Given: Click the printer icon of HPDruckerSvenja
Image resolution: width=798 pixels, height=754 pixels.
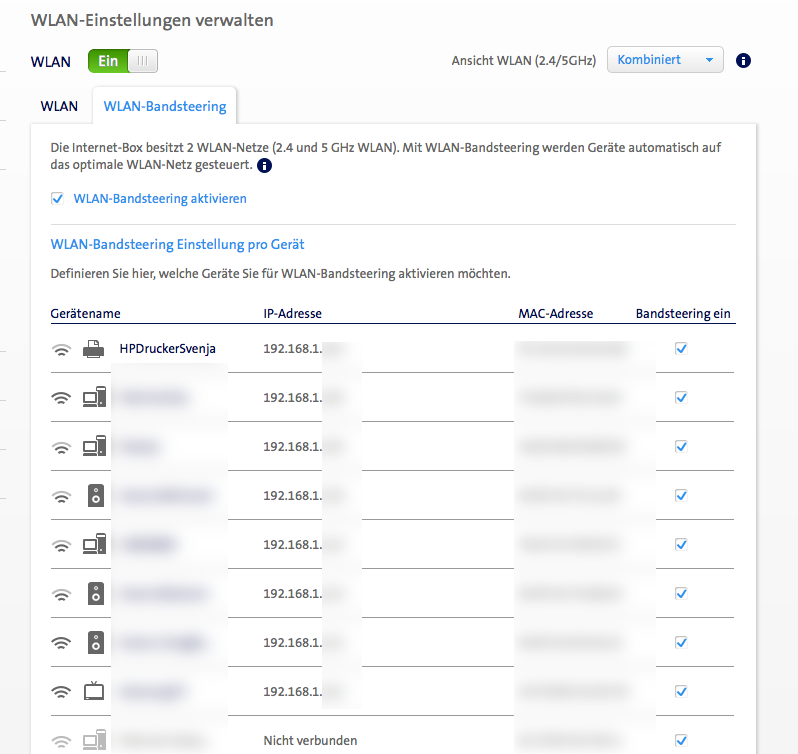Looking at the screenshot, I should [x=94, y=349].
